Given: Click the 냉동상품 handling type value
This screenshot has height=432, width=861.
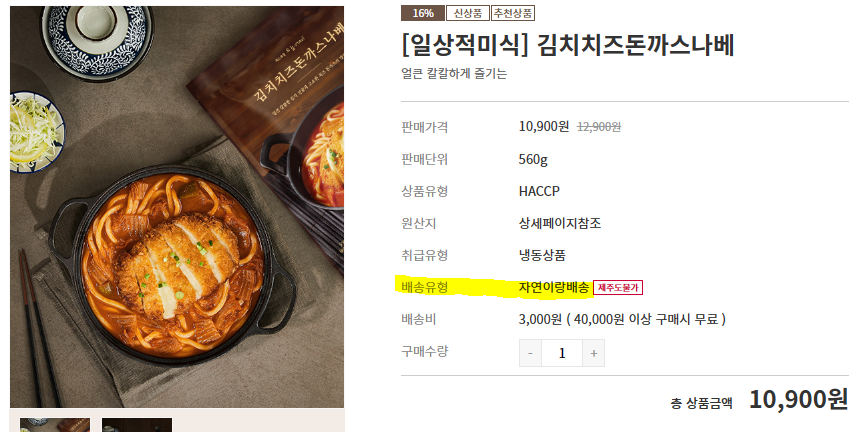Looking at the screenshot, I should (542, 255).
